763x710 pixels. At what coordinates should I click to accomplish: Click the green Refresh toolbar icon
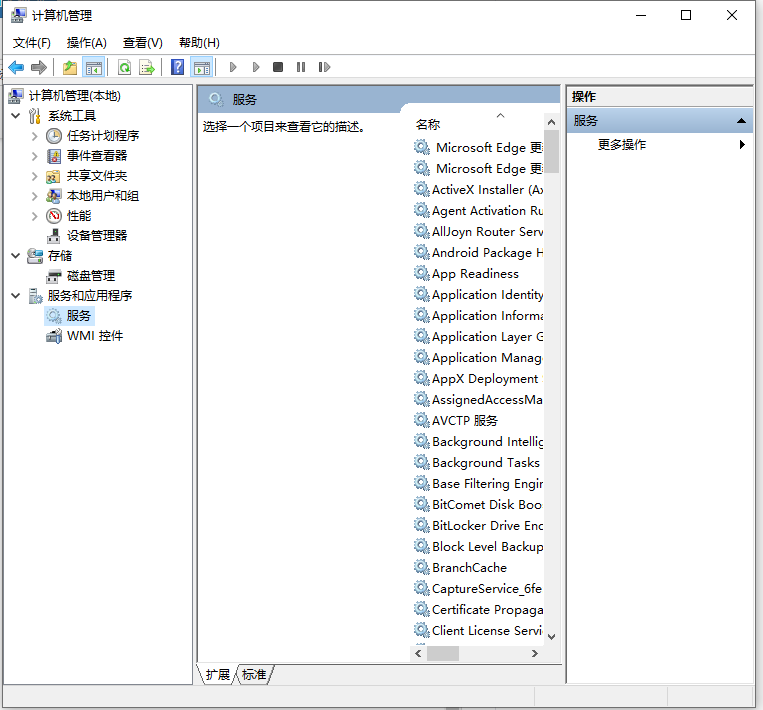pyautogui.click(x=124, y=67)
